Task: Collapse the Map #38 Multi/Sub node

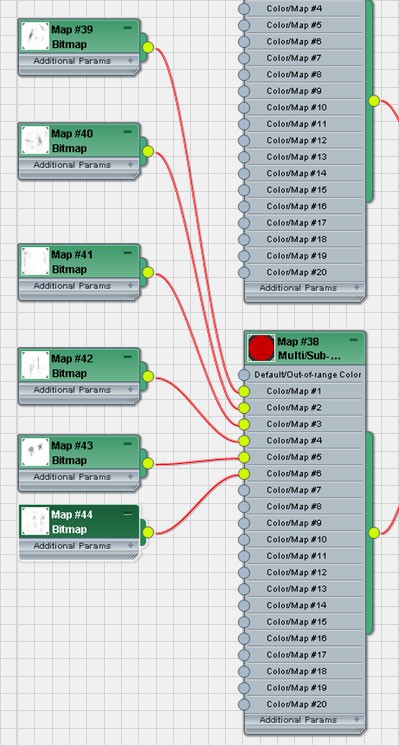Action: 353,340
